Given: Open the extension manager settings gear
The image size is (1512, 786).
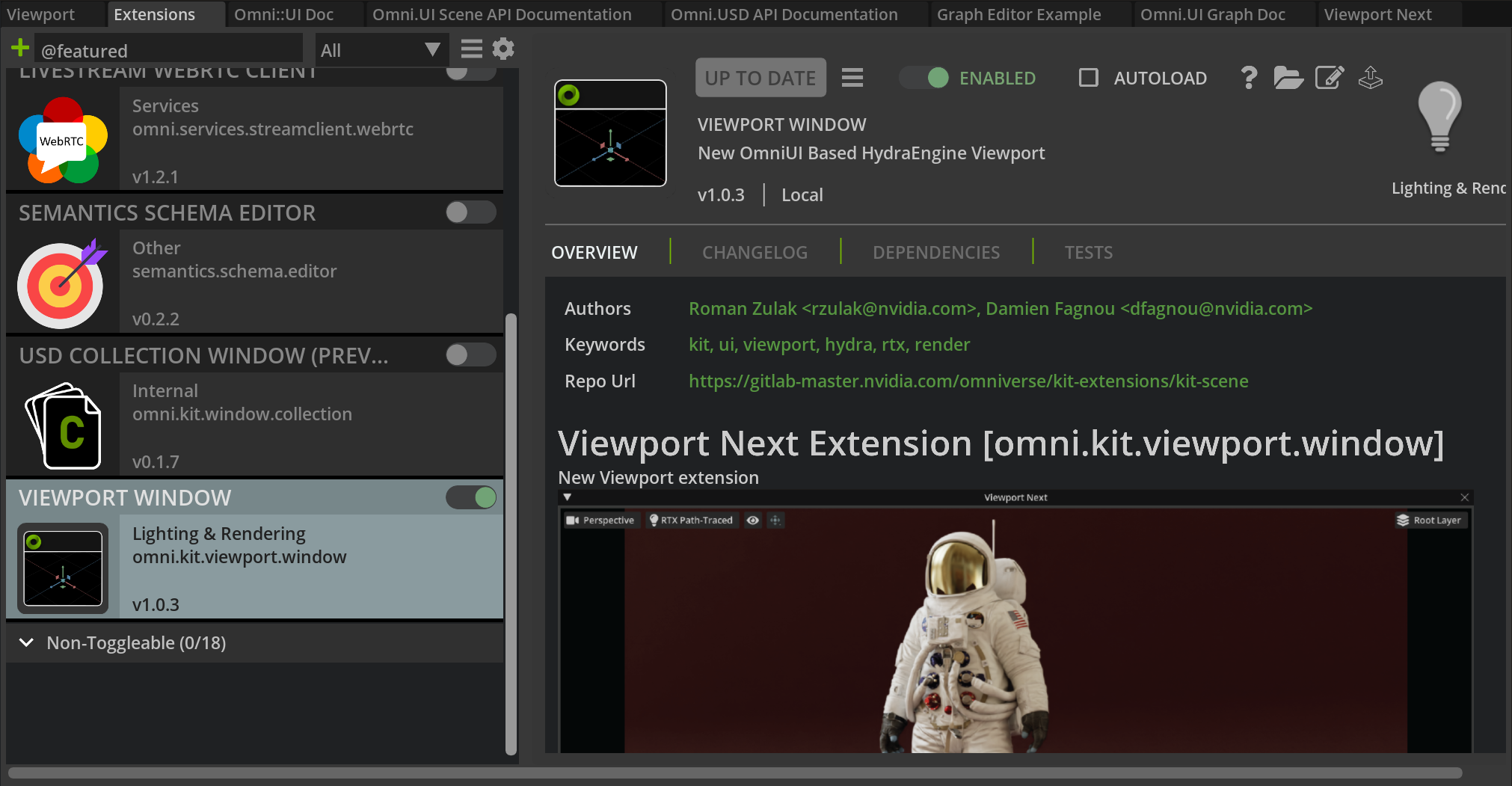Looking at the screenshot, I should (x=503, y=49).
